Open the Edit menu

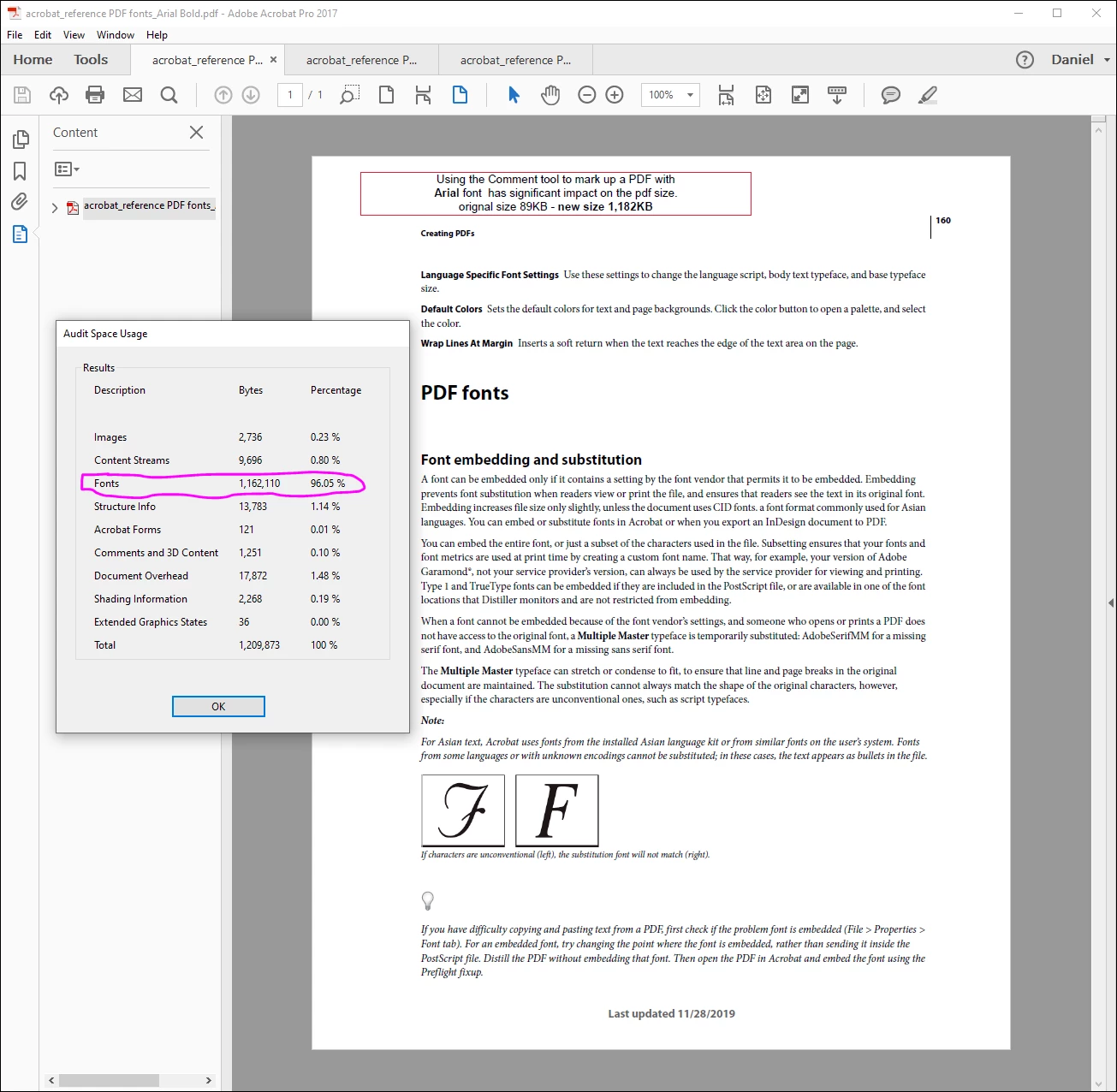[43, 35]
